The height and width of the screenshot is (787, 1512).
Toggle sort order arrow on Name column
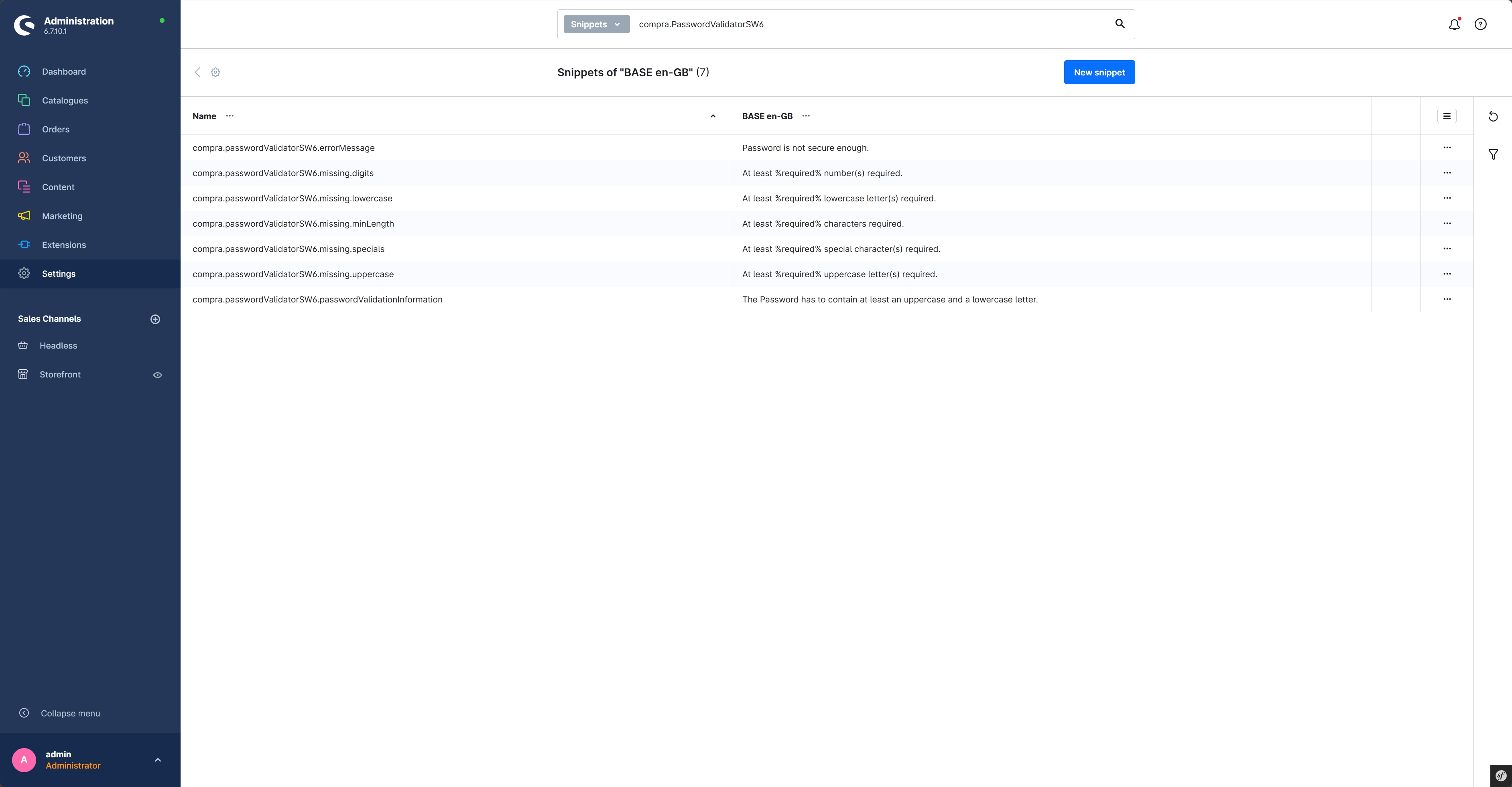click(x=713, y=116)
